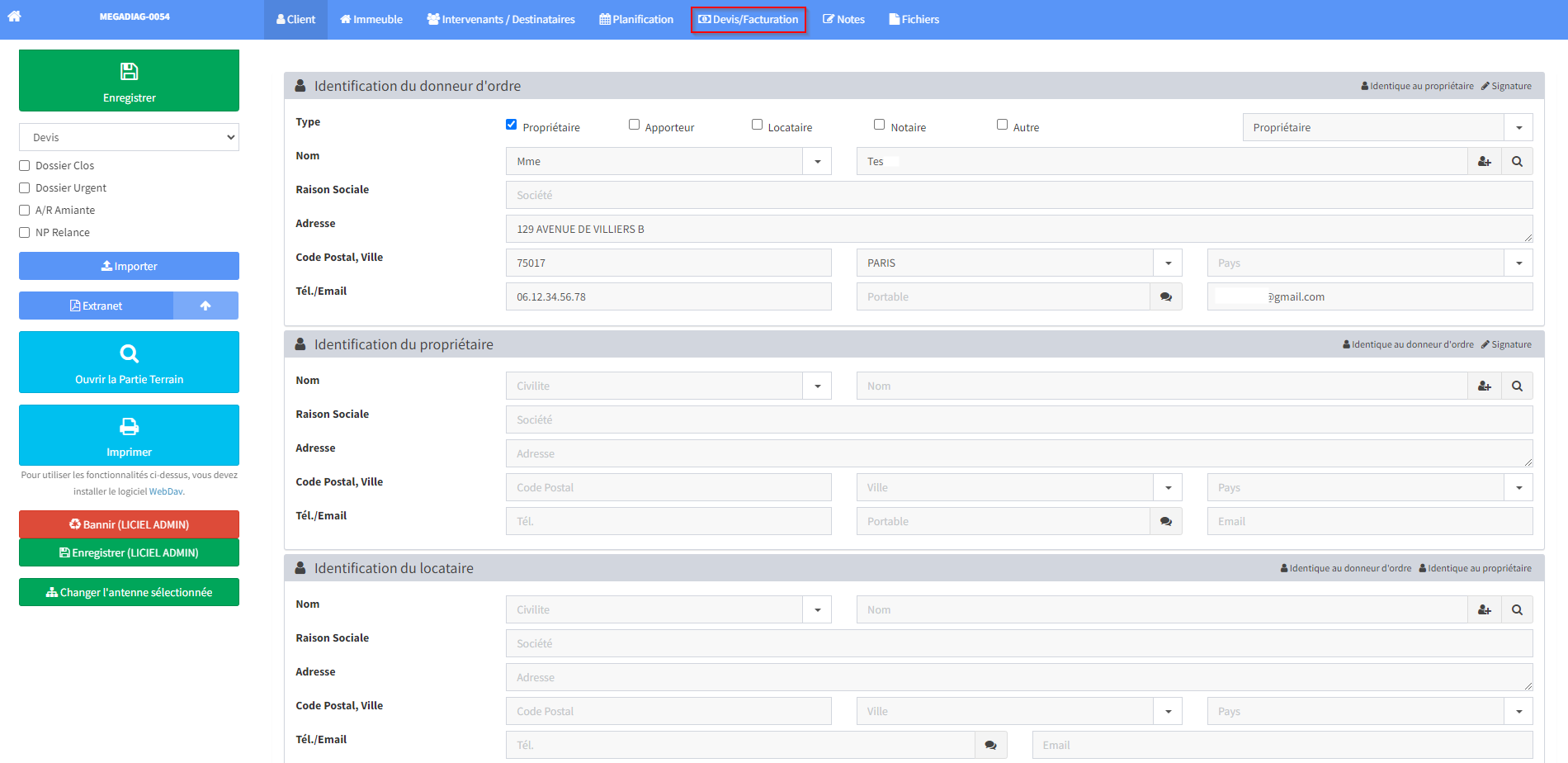Click the add-contact icon in locataire Nom row
The image size is (1568, 763).
(x=1484, y=609)
